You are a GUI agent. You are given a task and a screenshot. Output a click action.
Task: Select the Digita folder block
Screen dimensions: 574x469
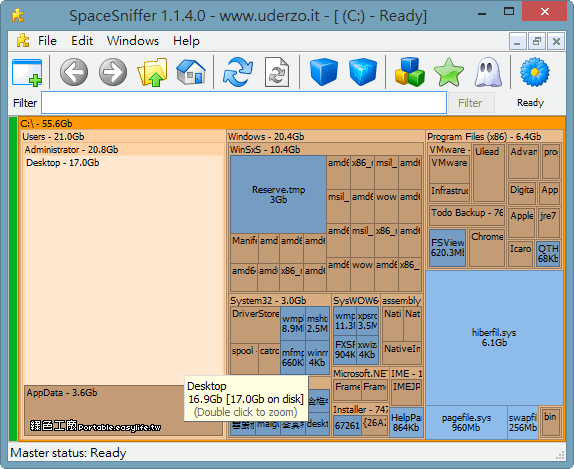pyautogui.click(x=522, y=193)
